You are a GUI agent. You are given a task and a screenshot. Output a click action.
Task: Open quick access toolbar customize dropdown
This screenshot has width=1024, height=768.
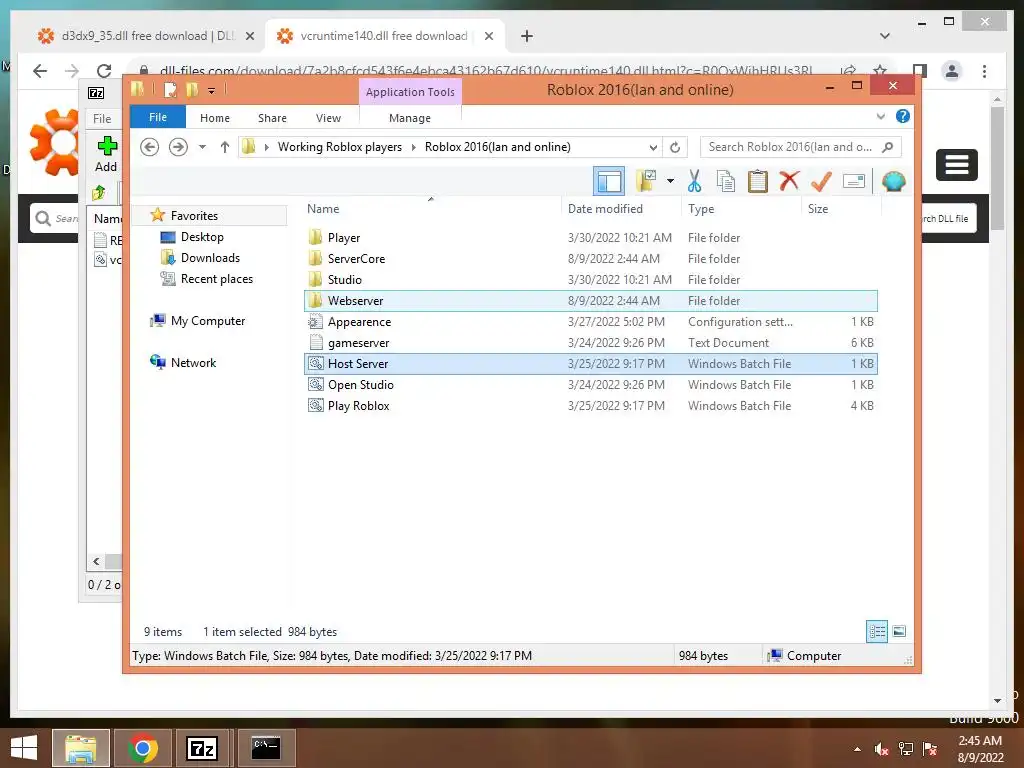tap(212, 90)
